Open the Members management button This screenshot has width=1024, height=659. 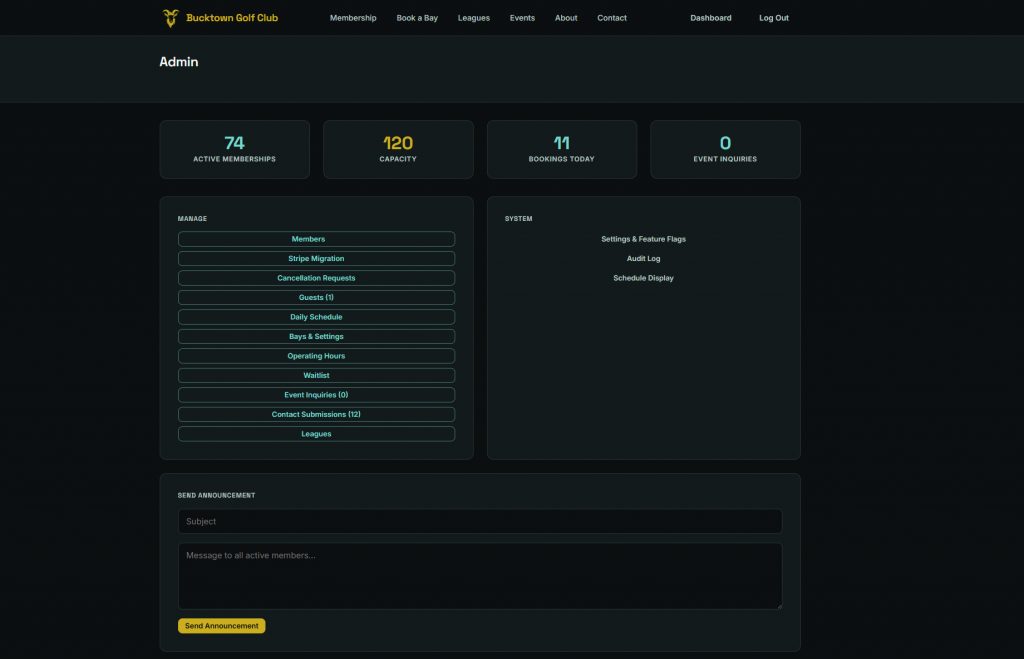click(x=316, y=239)
